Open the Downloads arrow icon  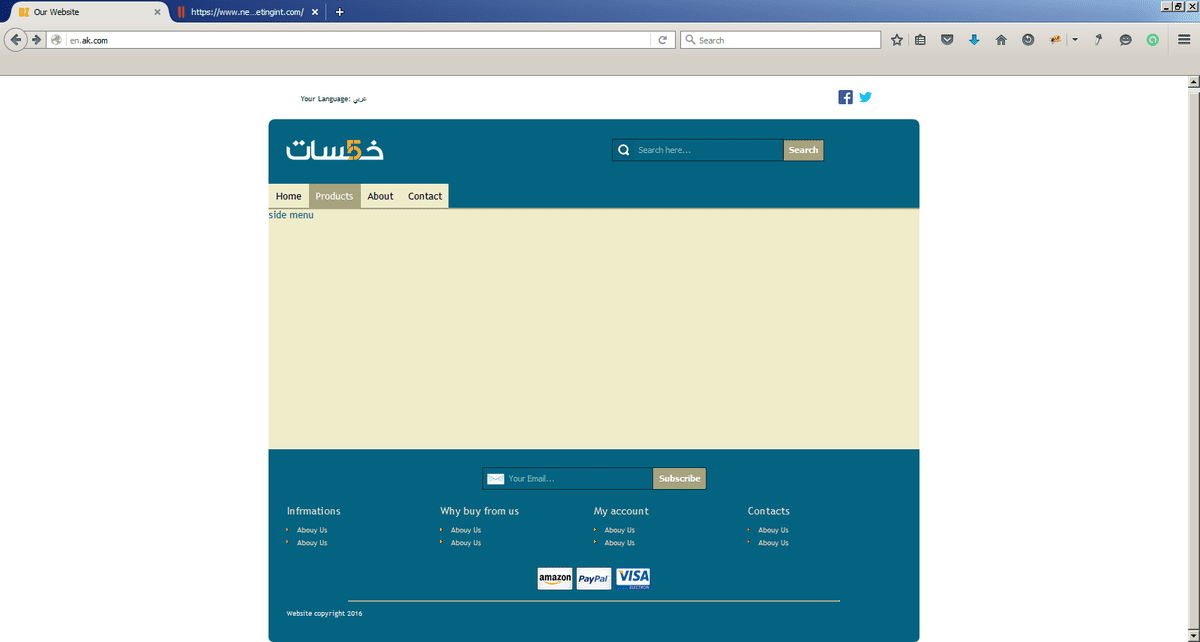(x=974, y=40)
